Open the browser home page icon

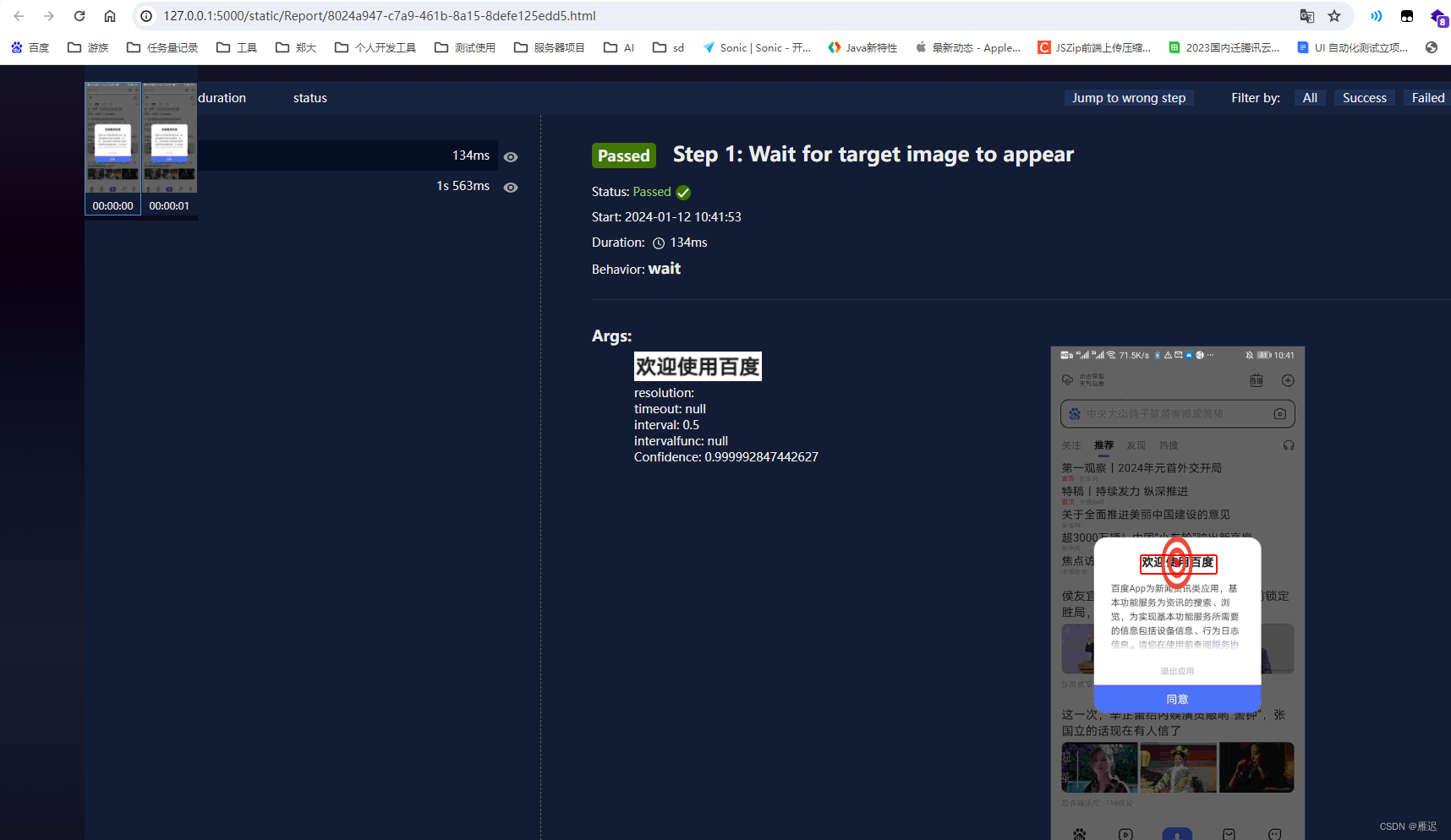(110, 16)
